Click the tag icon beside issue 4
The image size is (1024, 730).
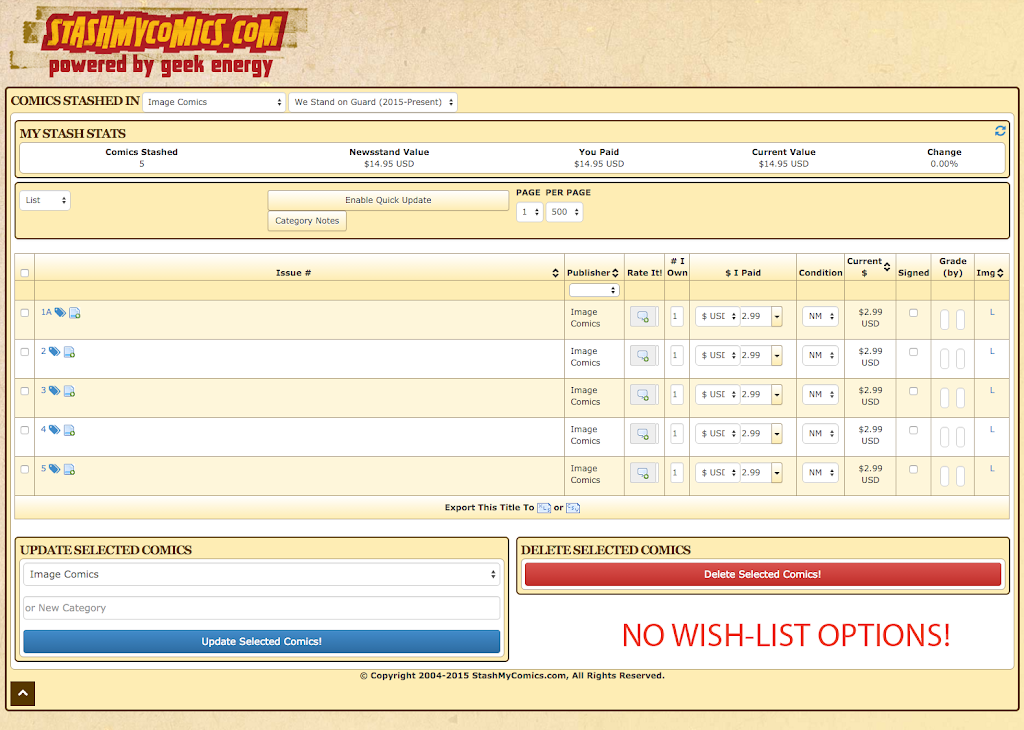[55, 430]
